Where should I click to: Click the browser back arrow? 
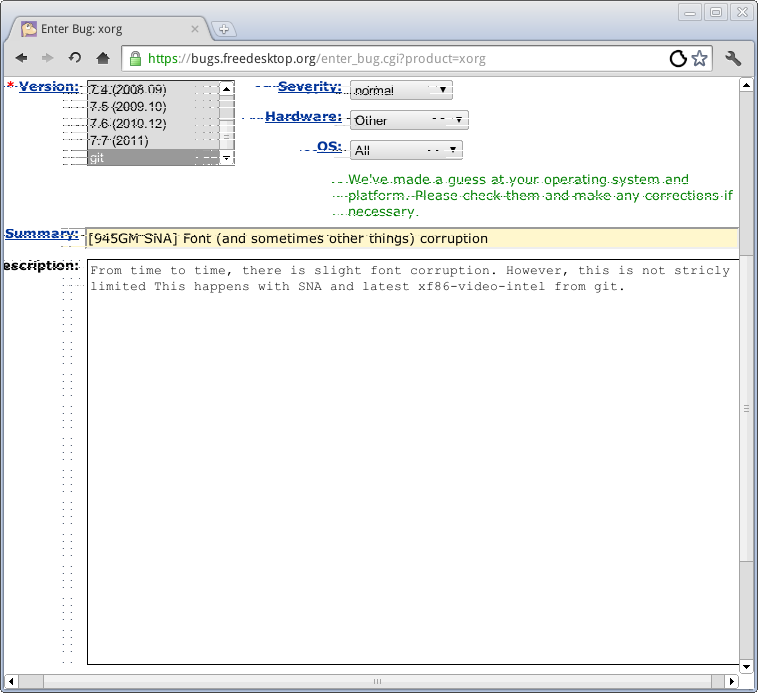click(21, 58)
